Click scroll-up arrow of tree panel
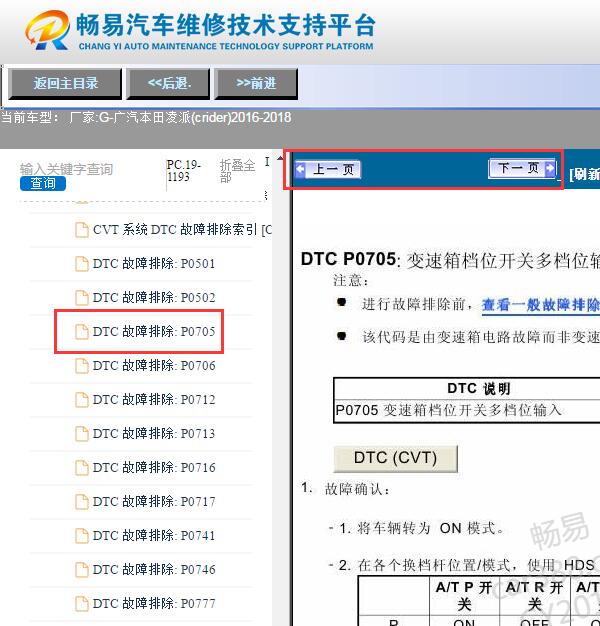Viewport: 600px width, 626px height. (280, 158)
